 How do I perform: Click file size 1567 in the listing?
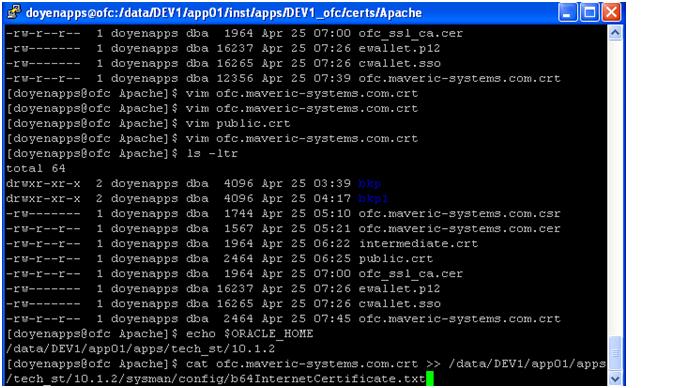coord(238,229)
